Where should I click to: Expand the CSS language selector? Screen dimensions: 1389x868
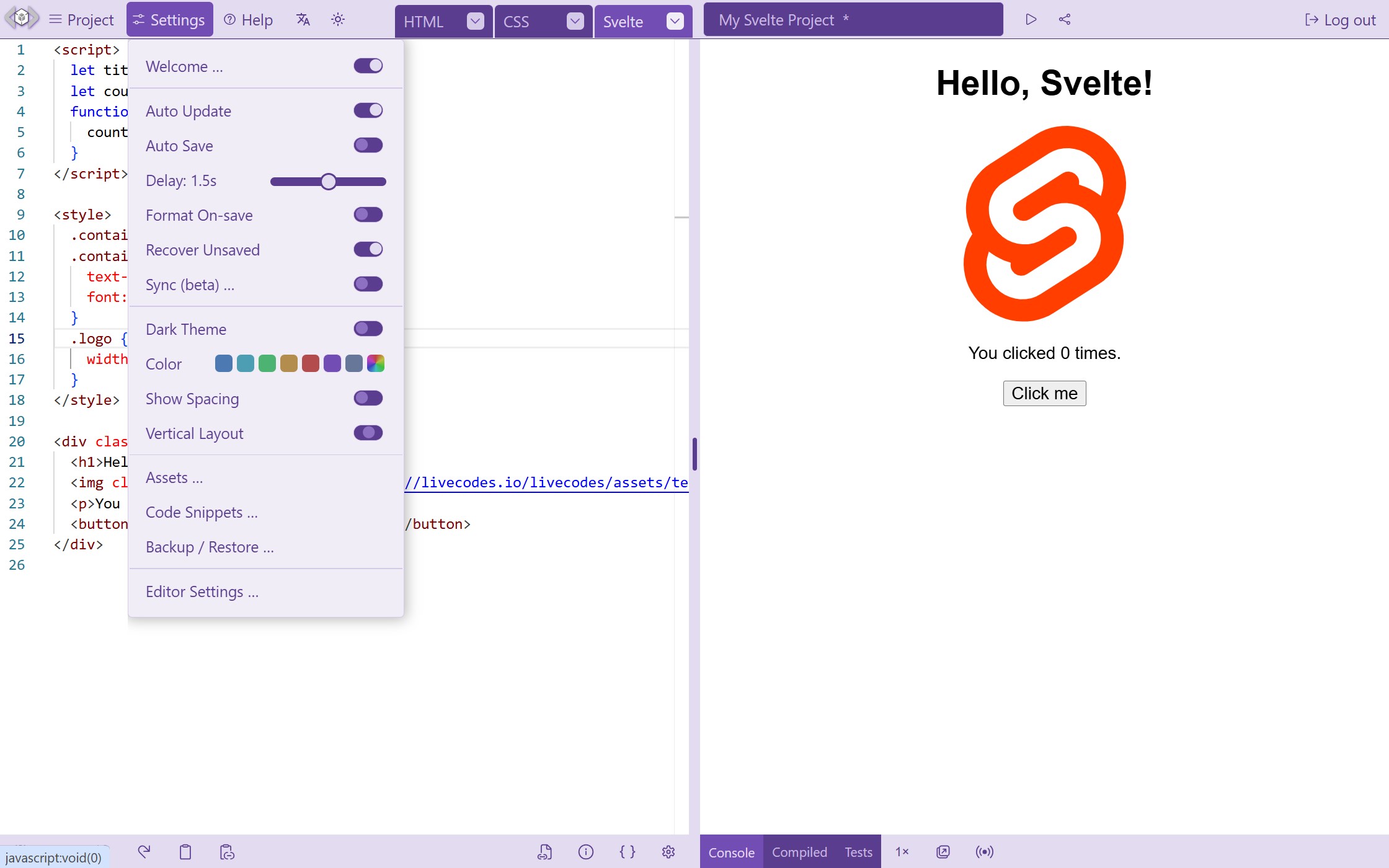[x=575, y=21]
